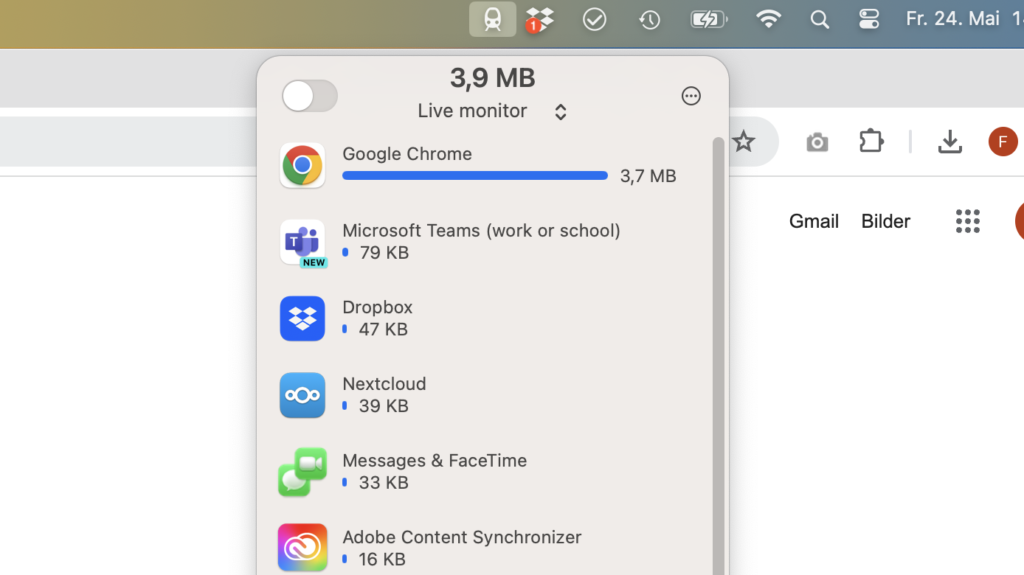Open the Gmail link on Google page
The width and height of the screenshot is (1024, 575).
814,222
